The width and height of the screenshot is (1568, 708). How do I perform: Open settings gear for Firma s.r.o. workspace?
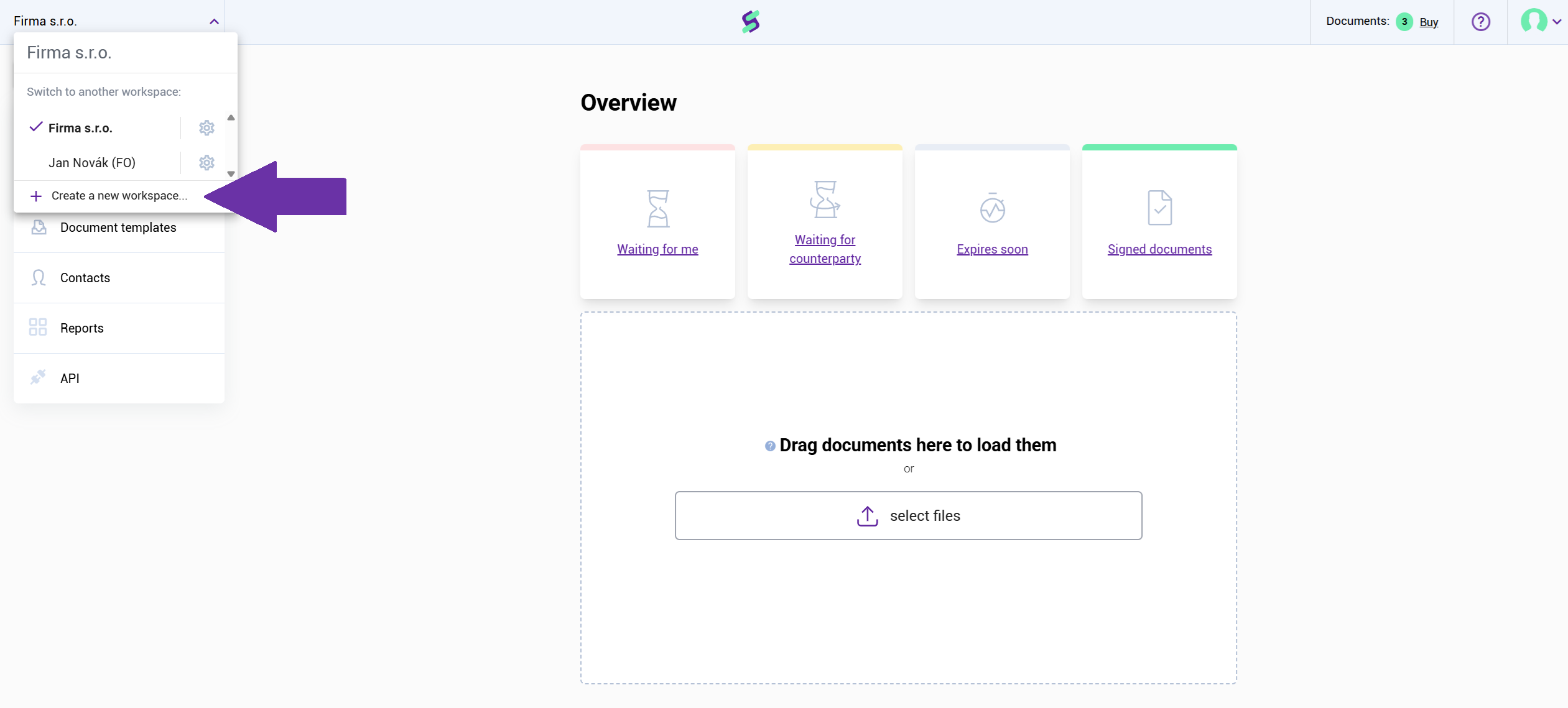pos(206,128)
